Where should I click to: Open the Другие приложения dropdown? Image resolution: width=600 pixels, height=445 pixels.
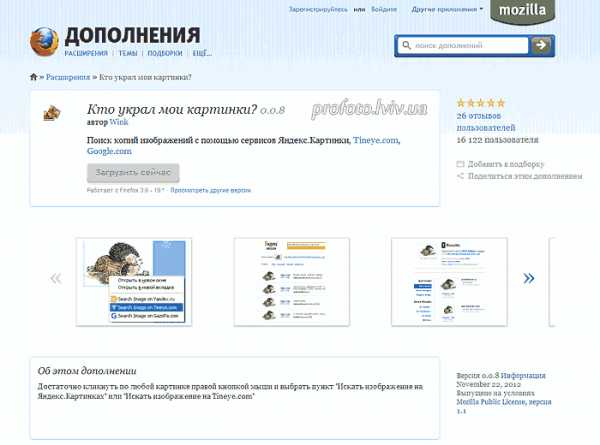pos(447,9)
